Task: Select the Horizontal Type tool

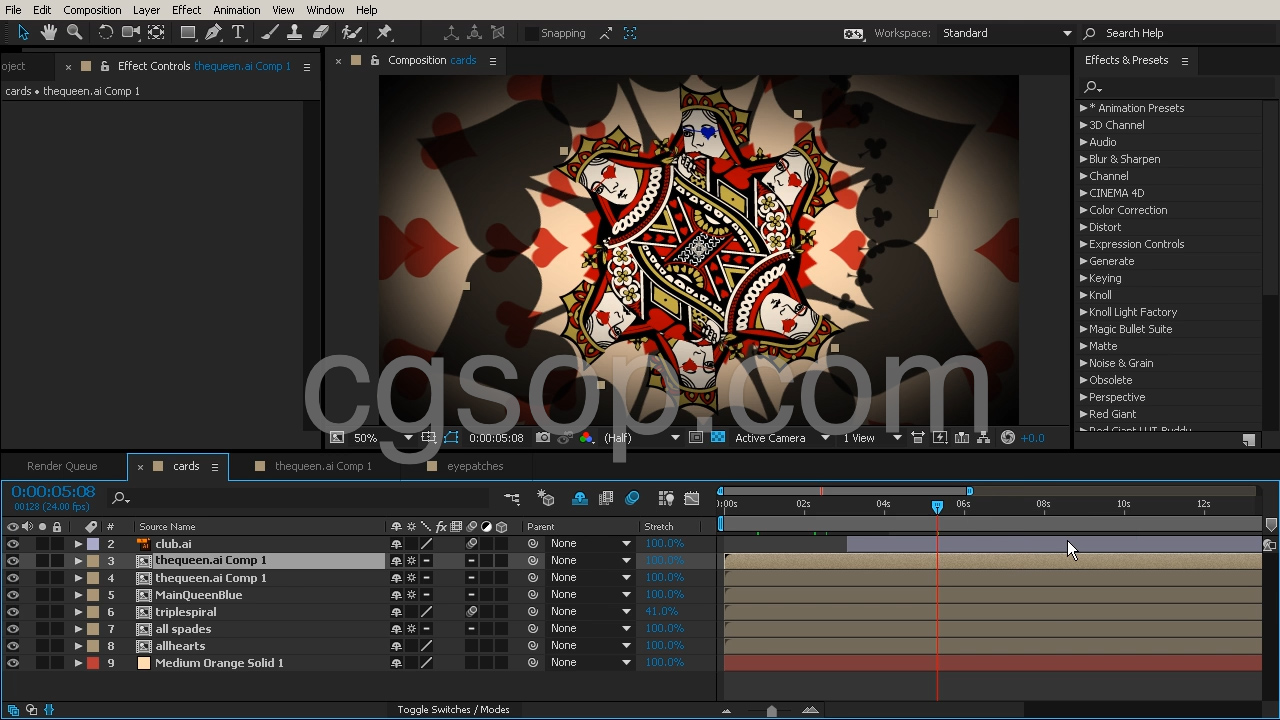Action: 238,33
